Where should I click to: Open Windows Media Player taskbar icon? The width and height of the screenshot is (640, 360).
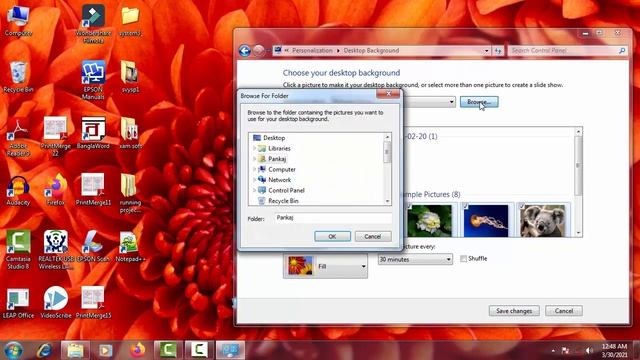(x=106, y=350)
